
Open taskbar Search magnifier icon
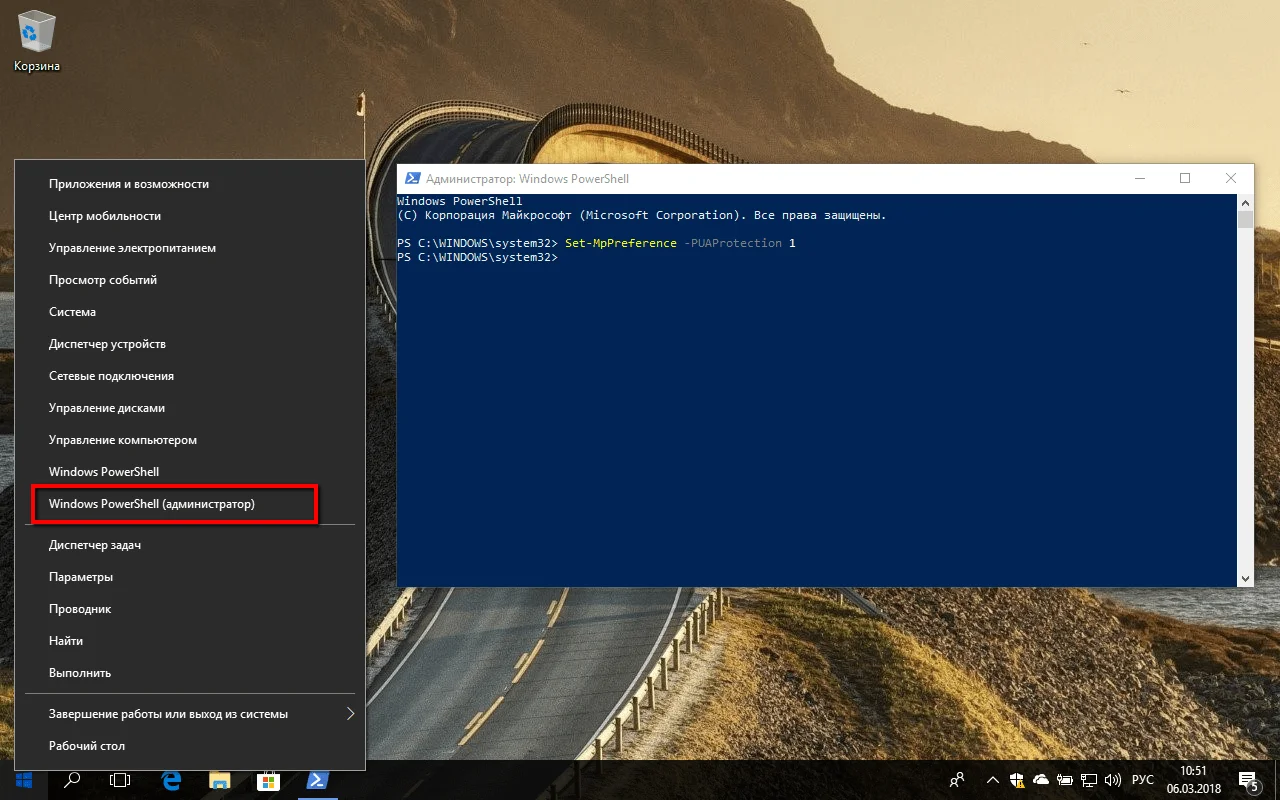click(72, 780)
